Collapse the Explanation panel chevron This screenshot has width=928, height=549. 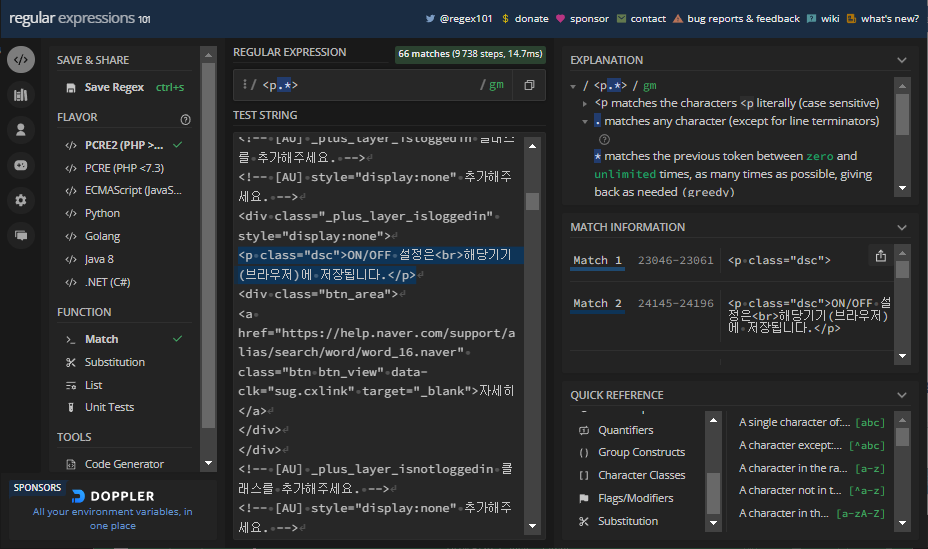pos(901,60)
